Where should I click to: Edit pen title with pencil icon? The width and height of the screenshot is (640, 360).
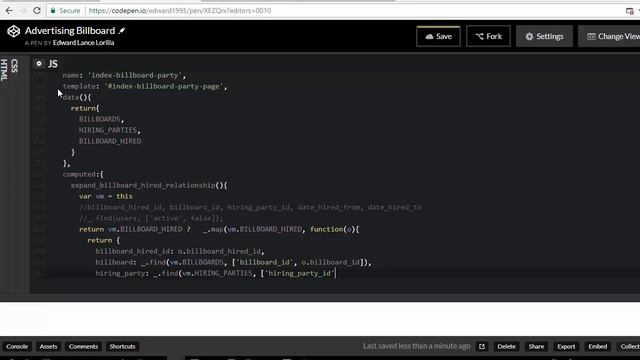[122, 31]
